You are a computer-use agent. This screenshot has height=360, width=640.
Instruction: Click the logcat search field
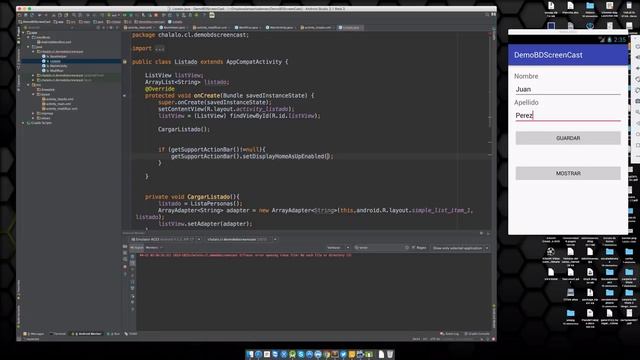tap(381, 248)
